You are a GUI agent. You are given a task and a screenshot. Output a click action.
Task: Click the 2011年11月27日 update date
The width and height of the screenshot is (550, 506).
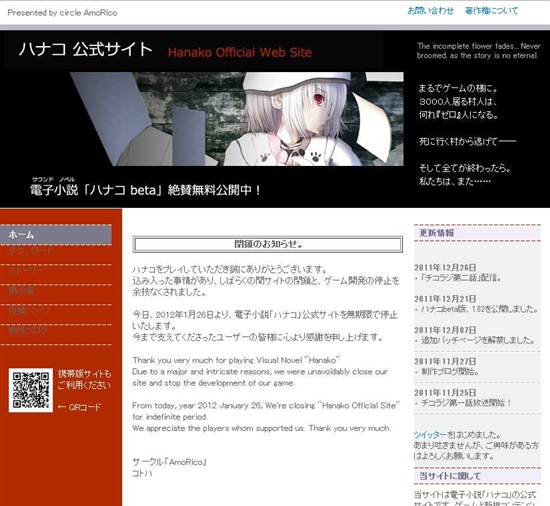[445, 361]
